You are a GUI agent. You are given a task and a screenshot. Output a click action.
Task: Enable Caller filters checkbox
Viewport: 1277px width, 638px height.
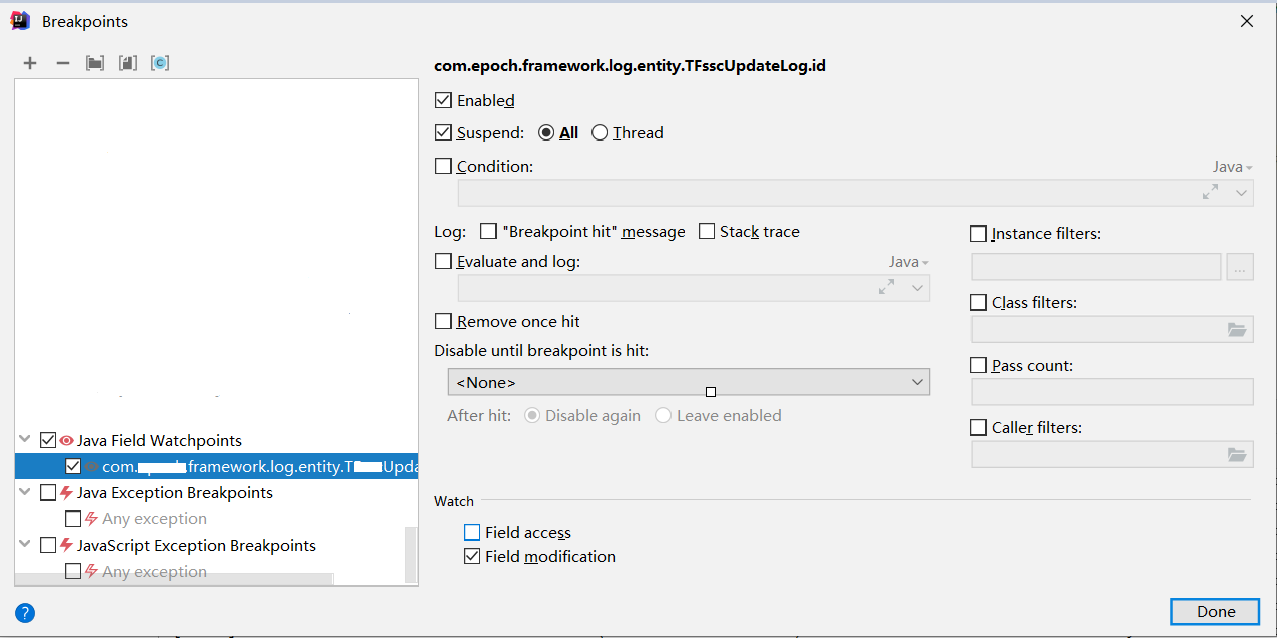(x=978, y=427)
